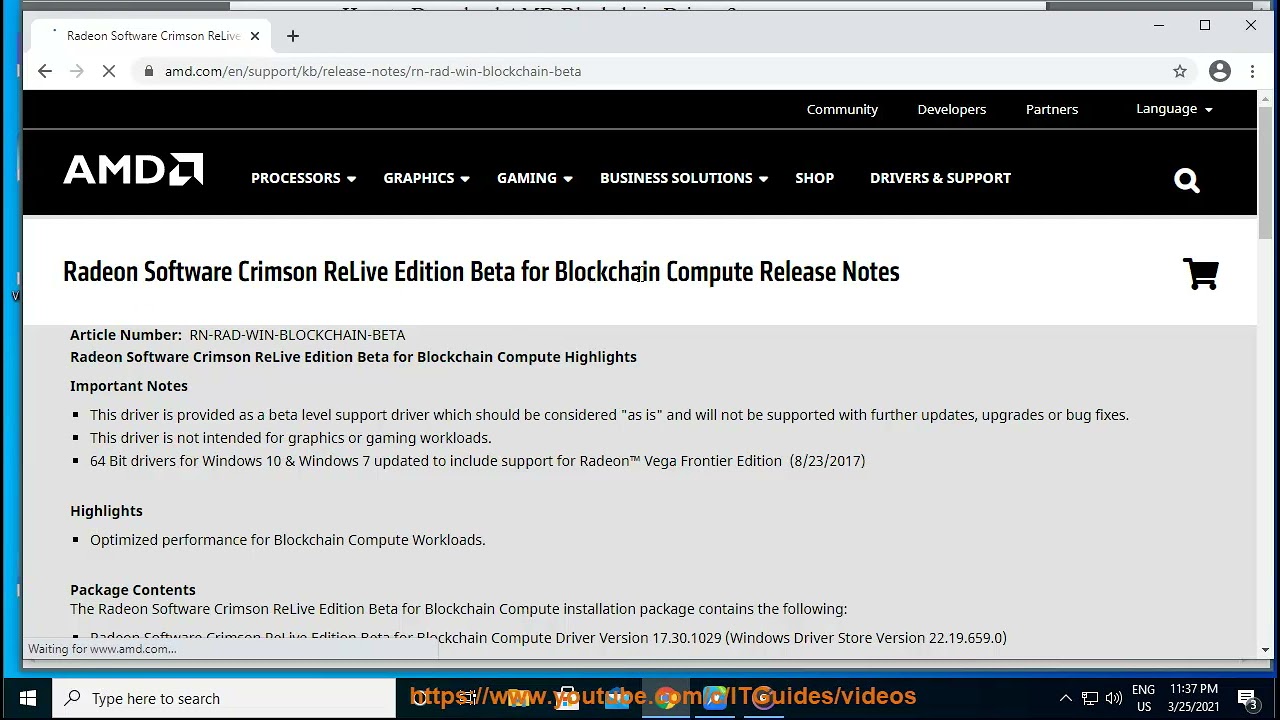Open the clock showing 11:37 PM
Image resolution: width=1280 pixels, height=720 pixels.
[x=1193, y=698]
